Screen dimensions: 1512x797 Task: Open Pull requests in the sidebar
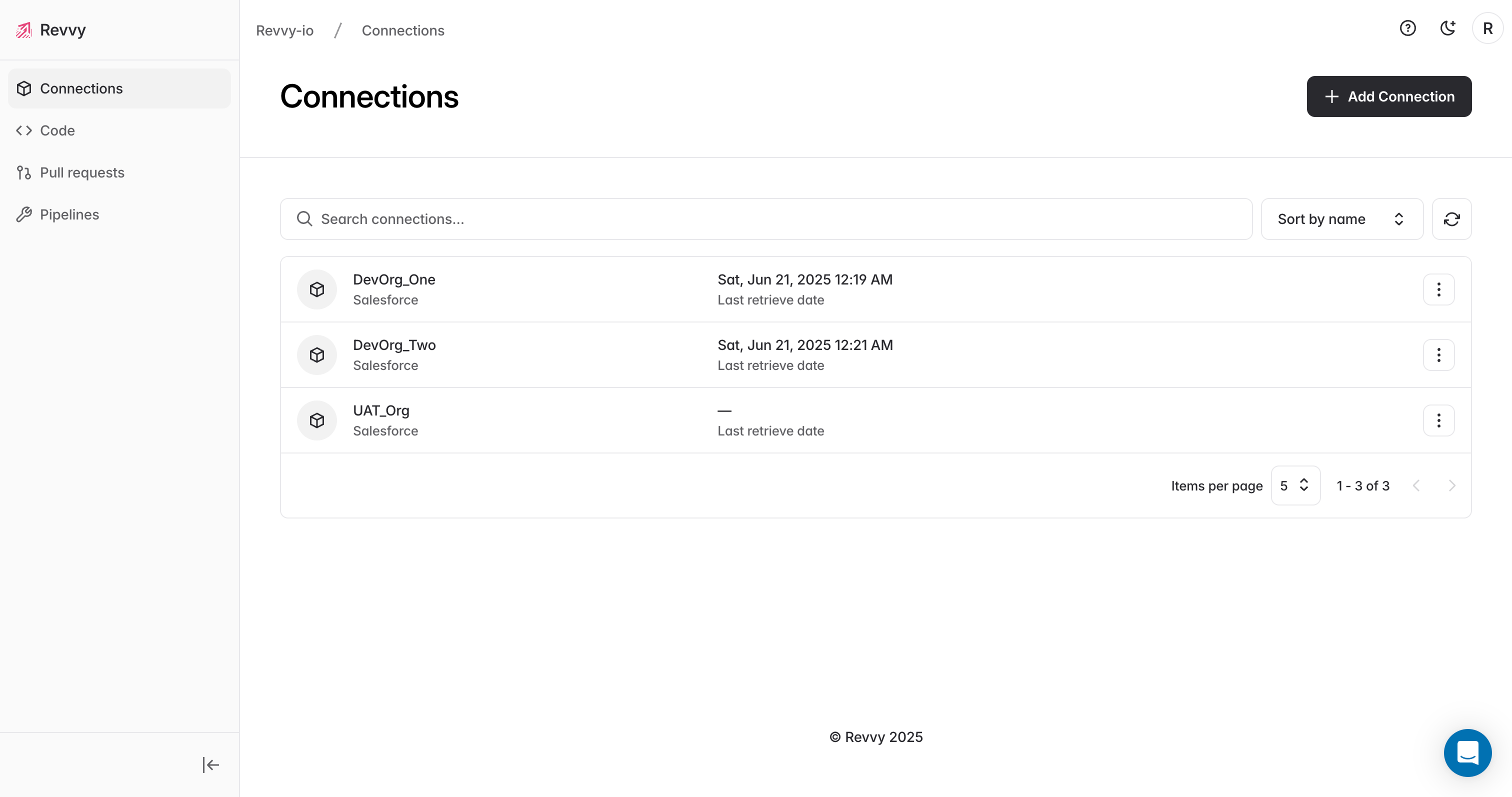[x=82, y=172]
